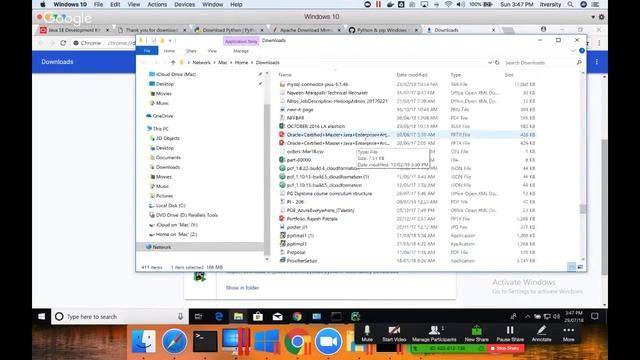Screen dimensions: 640x360
Task: Open Windows notification center icon
Action: click(595, 316)
